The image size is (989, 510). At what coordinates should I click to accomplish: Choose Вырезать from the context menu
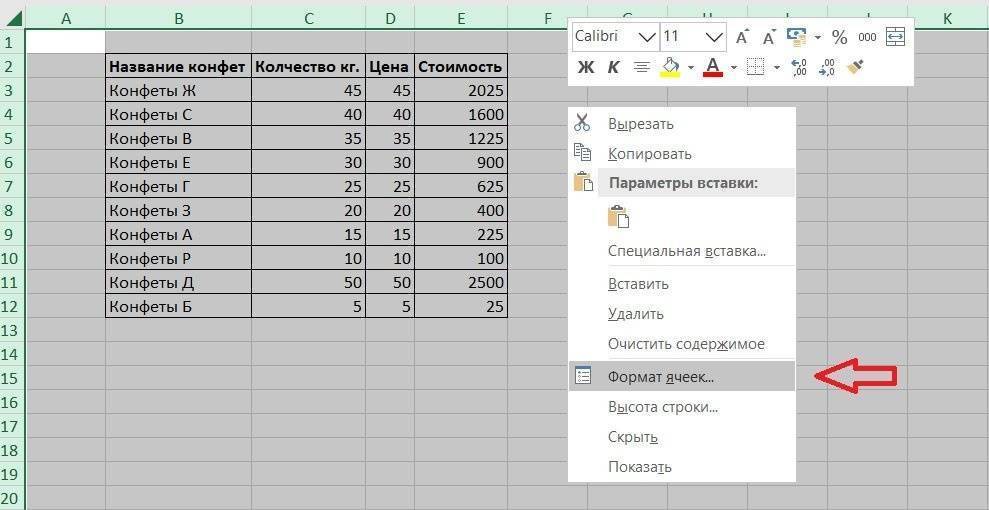[x=681, y=124]
